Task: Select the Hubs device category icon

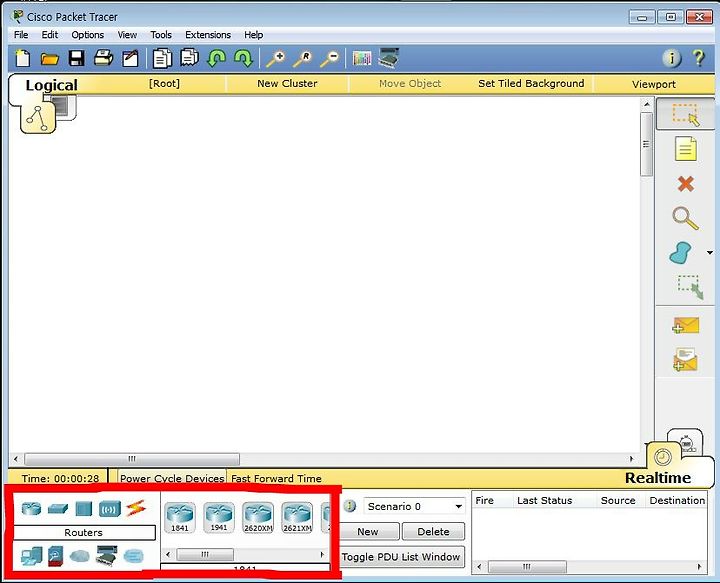Action: pyautogui.click(x=84, y=509)
